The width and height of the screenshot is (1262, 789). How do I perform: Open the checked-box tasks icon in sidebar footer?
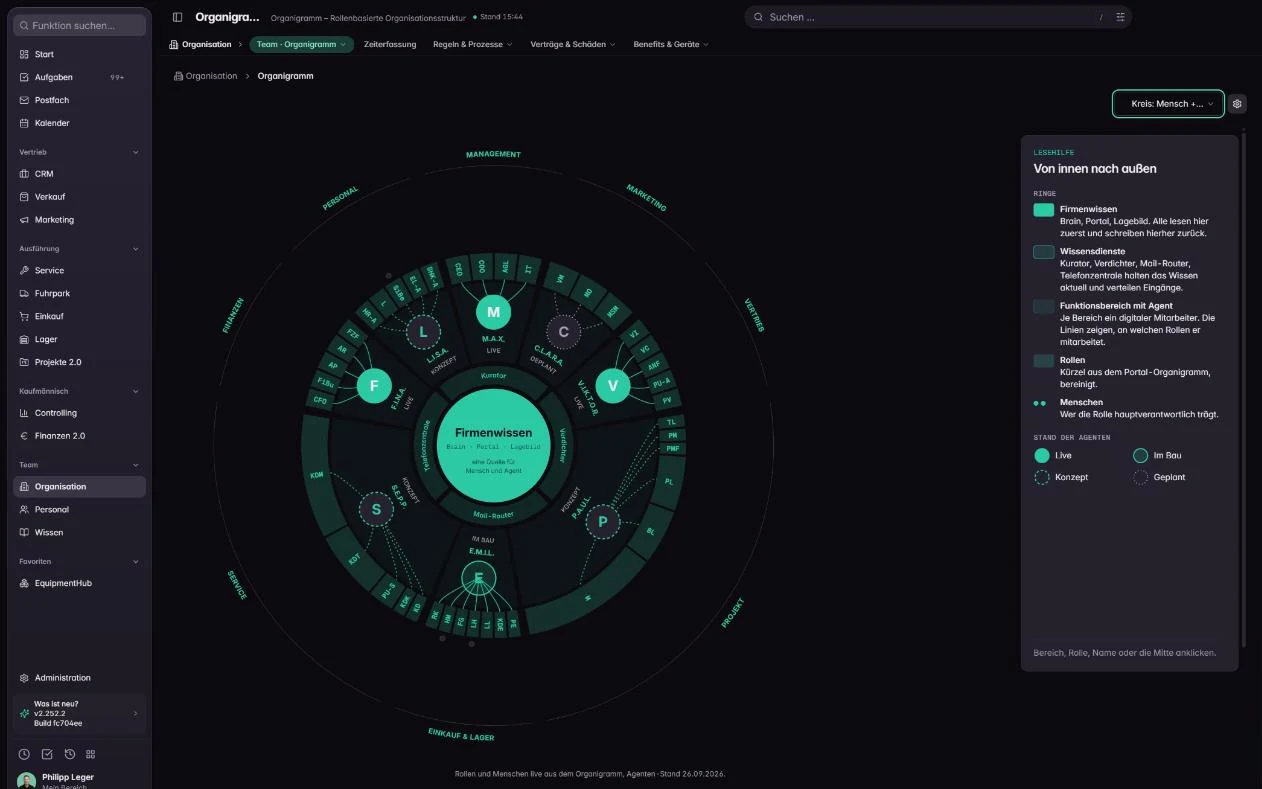tap(46, 754)
